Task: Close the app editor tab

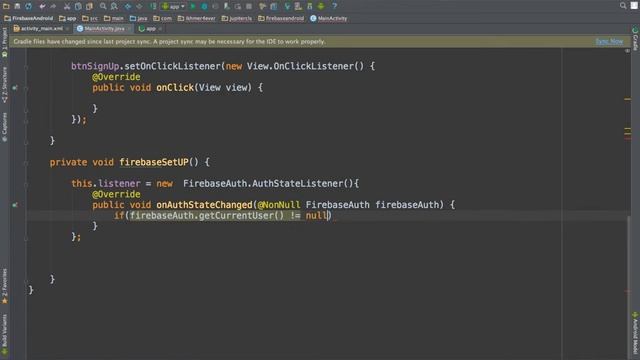Action: click(x=160, y=29)
